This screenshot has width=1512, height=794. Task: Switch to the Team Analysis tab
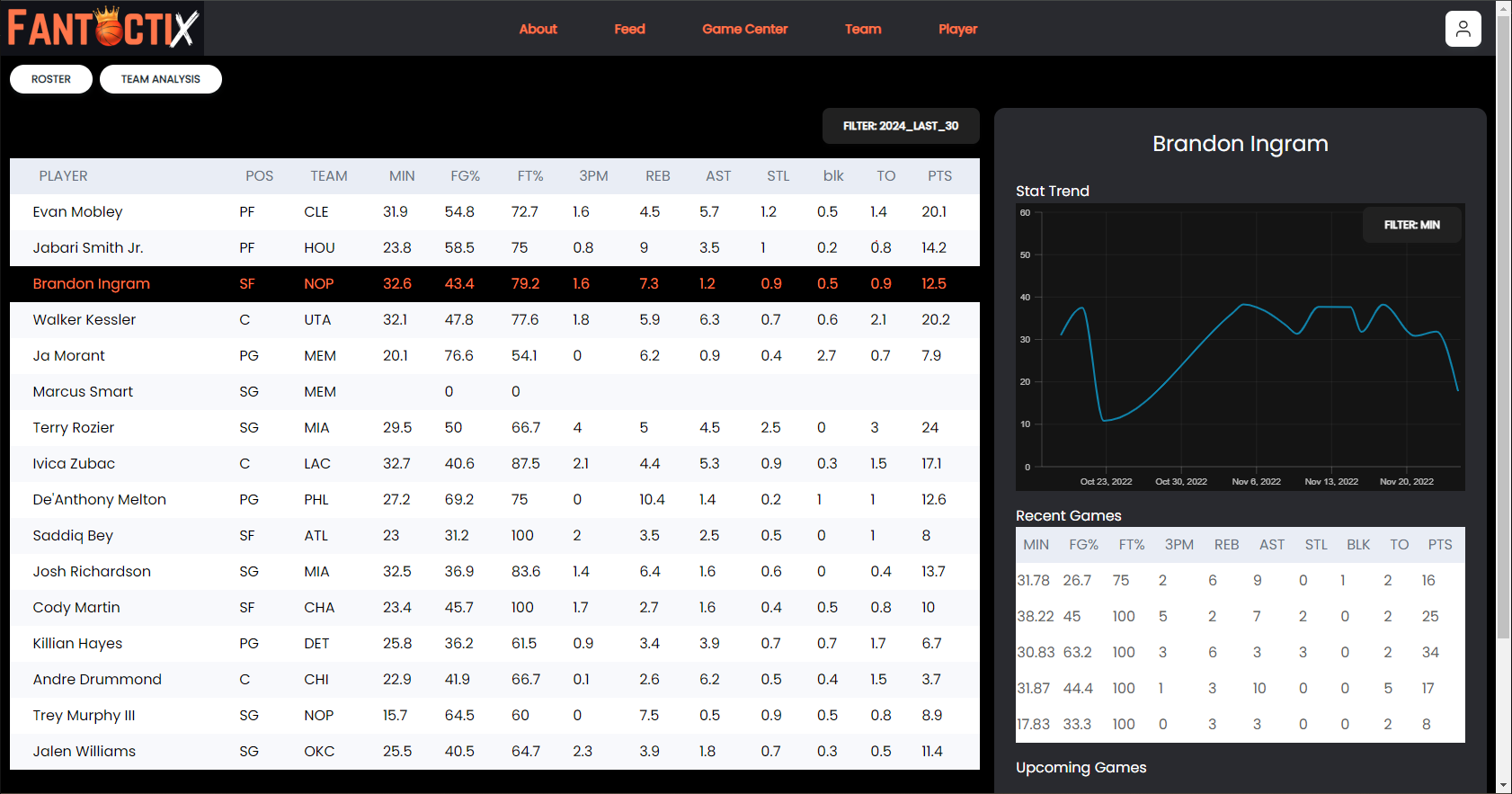tap(160, 79)
